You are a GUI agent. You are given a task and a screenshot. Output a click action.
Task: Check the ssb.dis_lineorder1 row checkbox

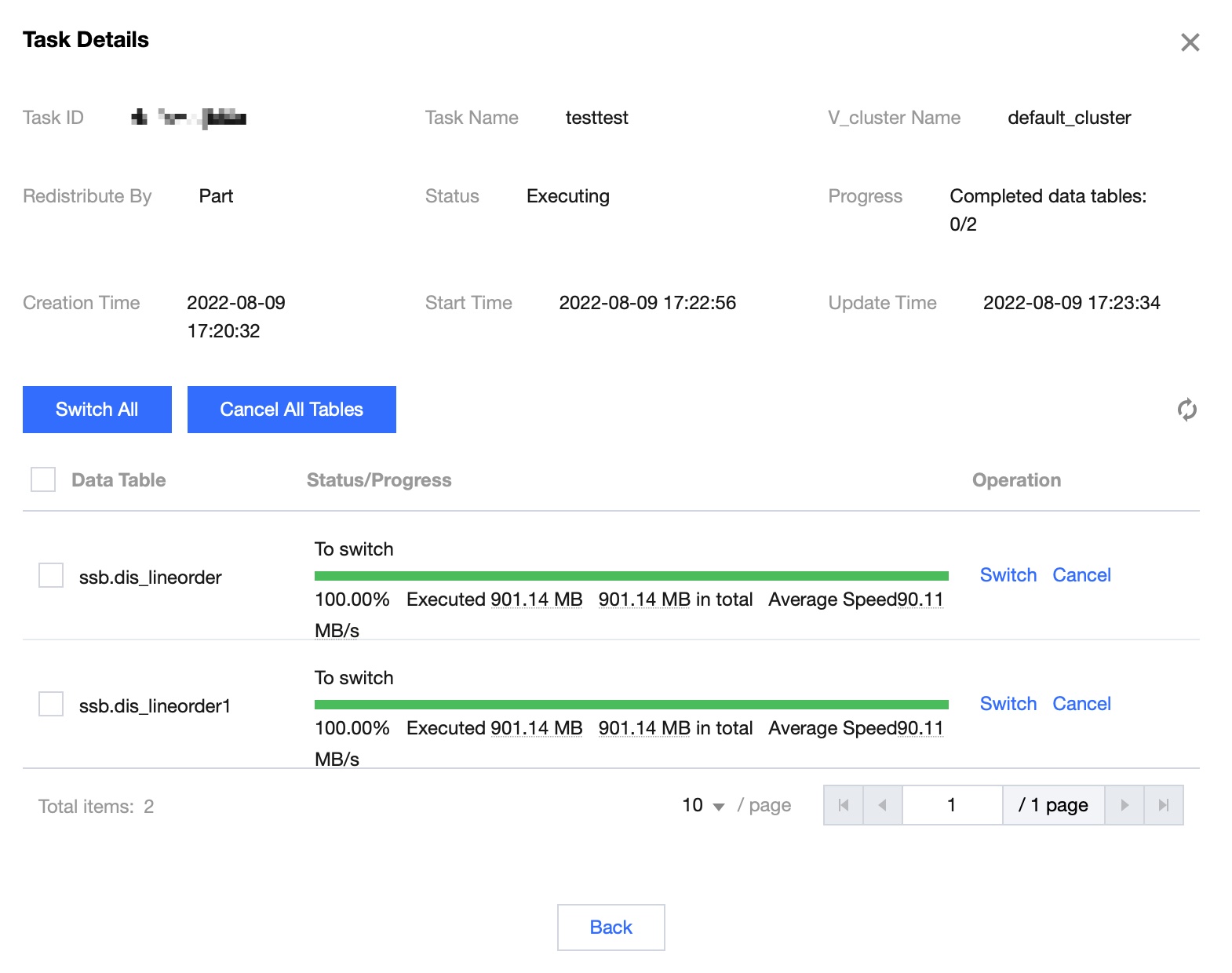[51, 704]
